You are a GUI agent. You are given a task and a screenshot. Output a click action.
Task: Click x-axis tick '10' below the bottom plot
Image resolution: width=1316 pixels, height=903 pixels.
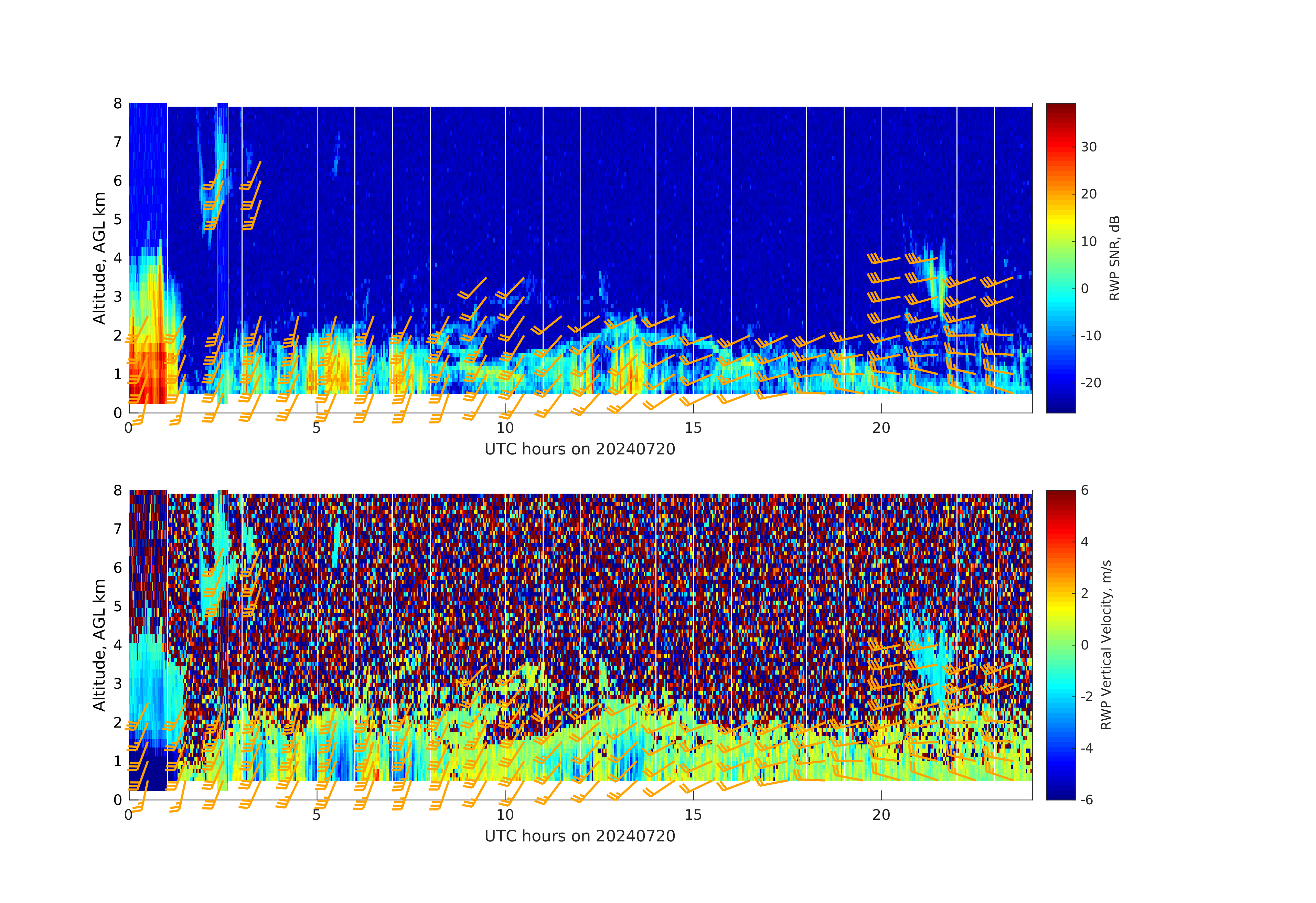click(x=504, y=815)
